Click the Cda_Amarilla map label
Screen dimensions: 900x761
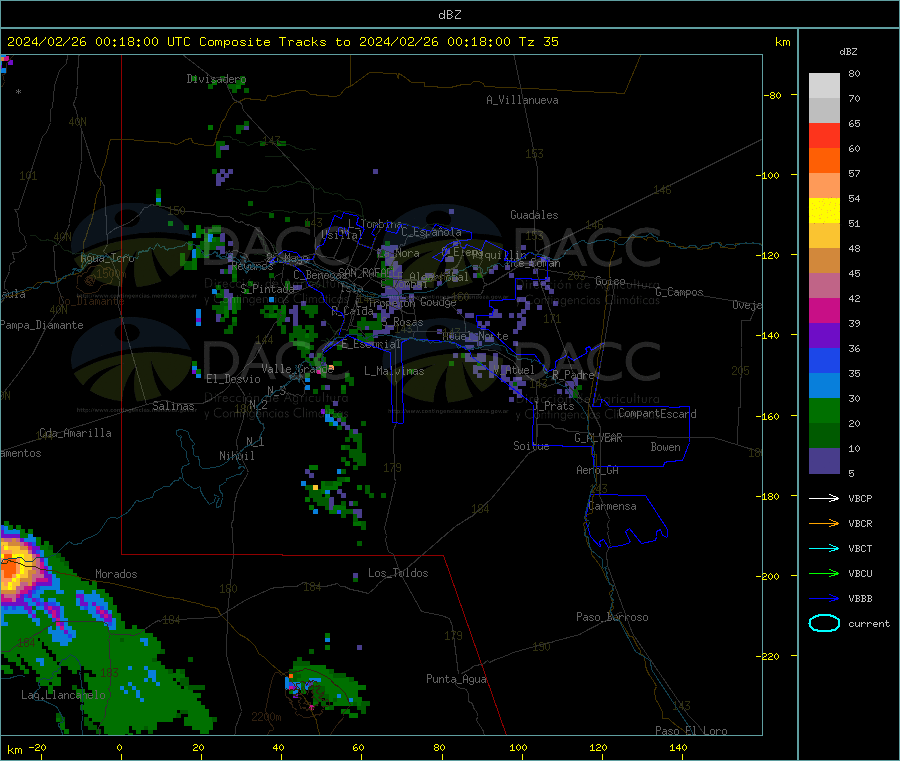[x=75, y=433]
